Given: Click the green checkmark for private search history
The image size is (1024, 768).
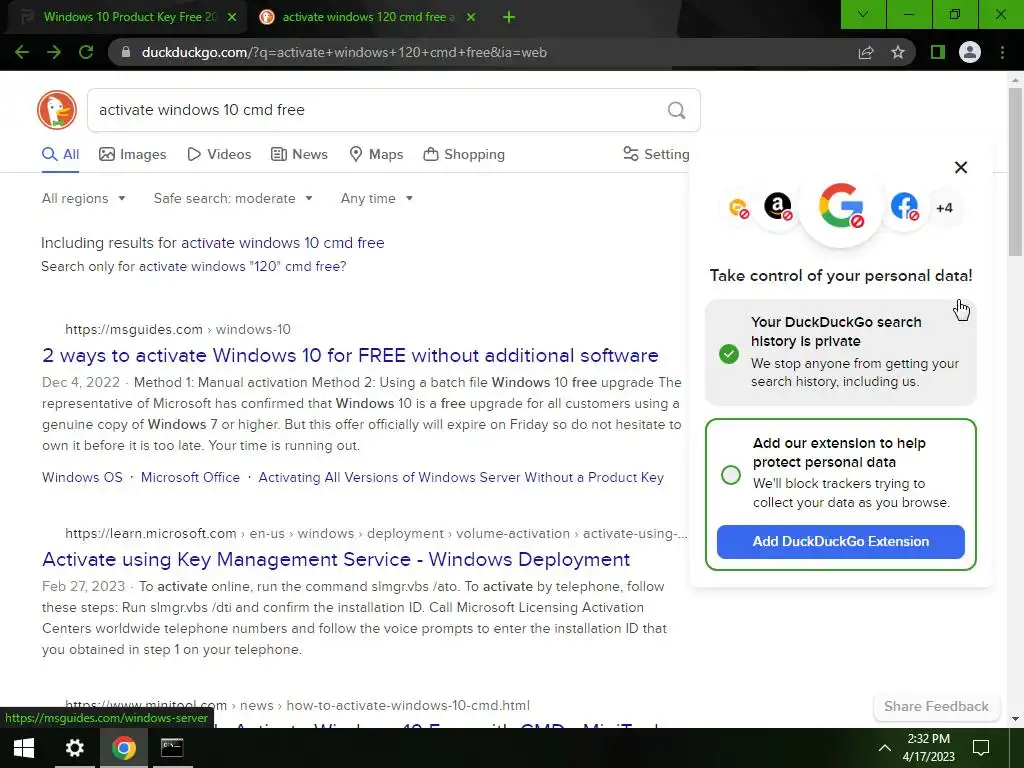Looking at the screenshot, I should click(x=729, y=354).
